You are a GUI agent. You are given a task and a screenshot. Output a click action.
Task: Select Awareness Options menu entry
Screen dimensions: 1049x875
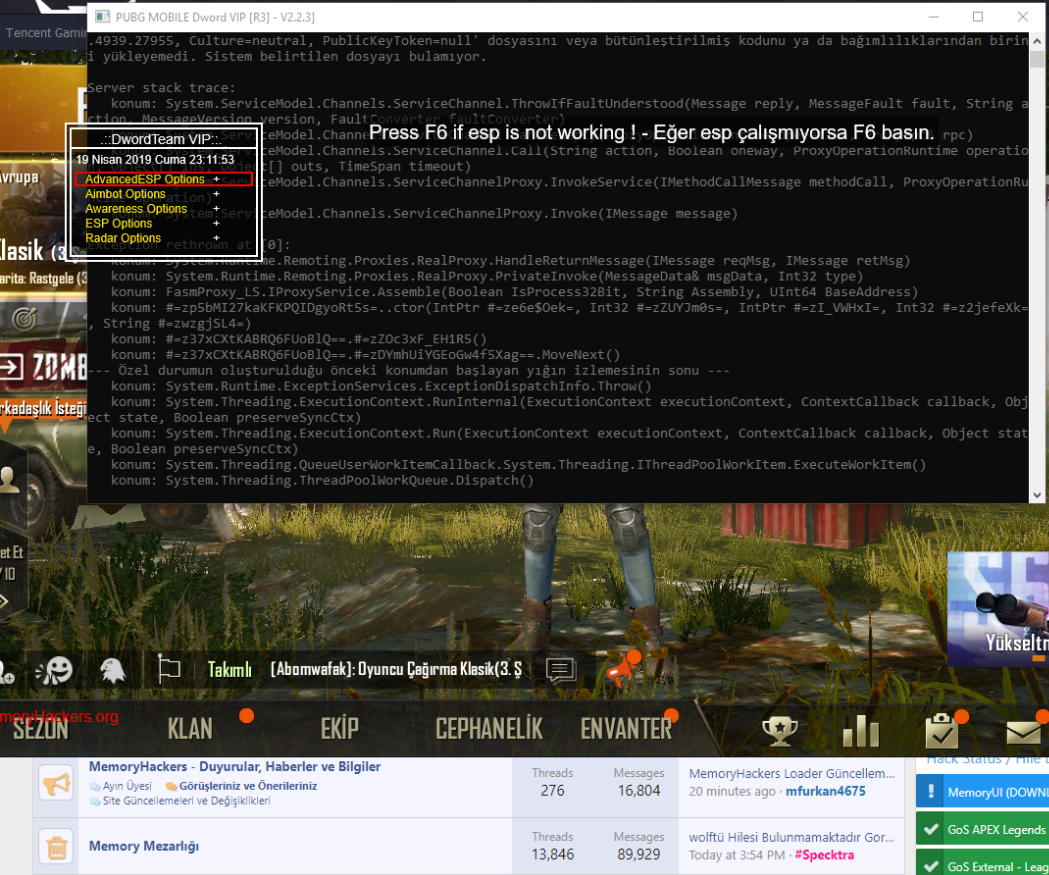point(136,209)
